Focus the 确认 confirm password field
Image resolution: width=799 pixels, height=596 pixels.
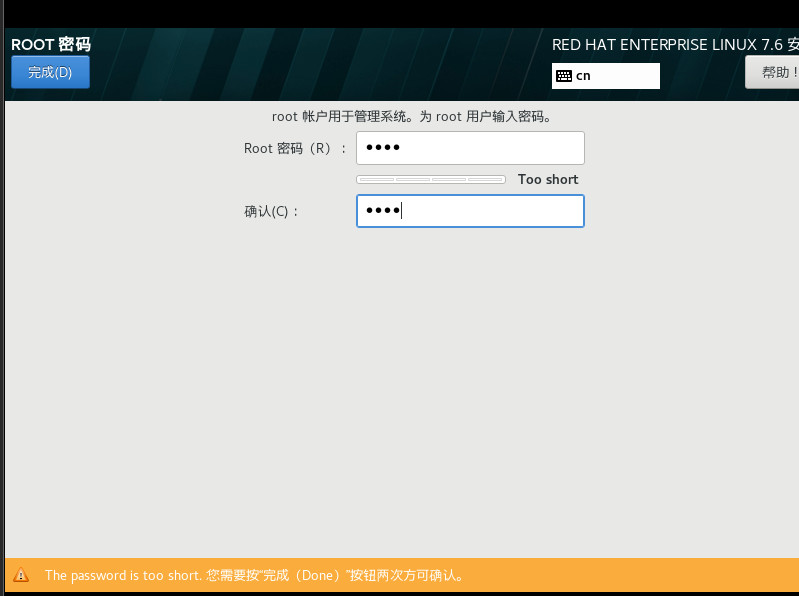tap(470, 211)
